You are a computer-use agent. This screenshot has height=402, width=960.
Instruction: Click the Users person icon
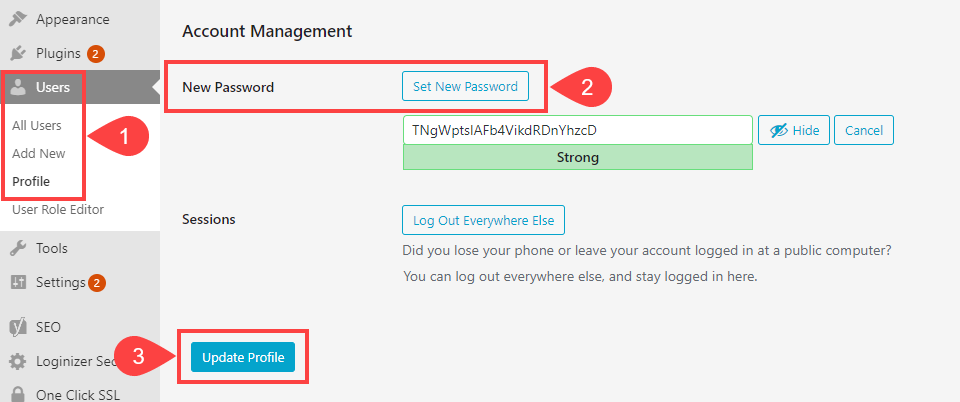click(x=18, y=88)
